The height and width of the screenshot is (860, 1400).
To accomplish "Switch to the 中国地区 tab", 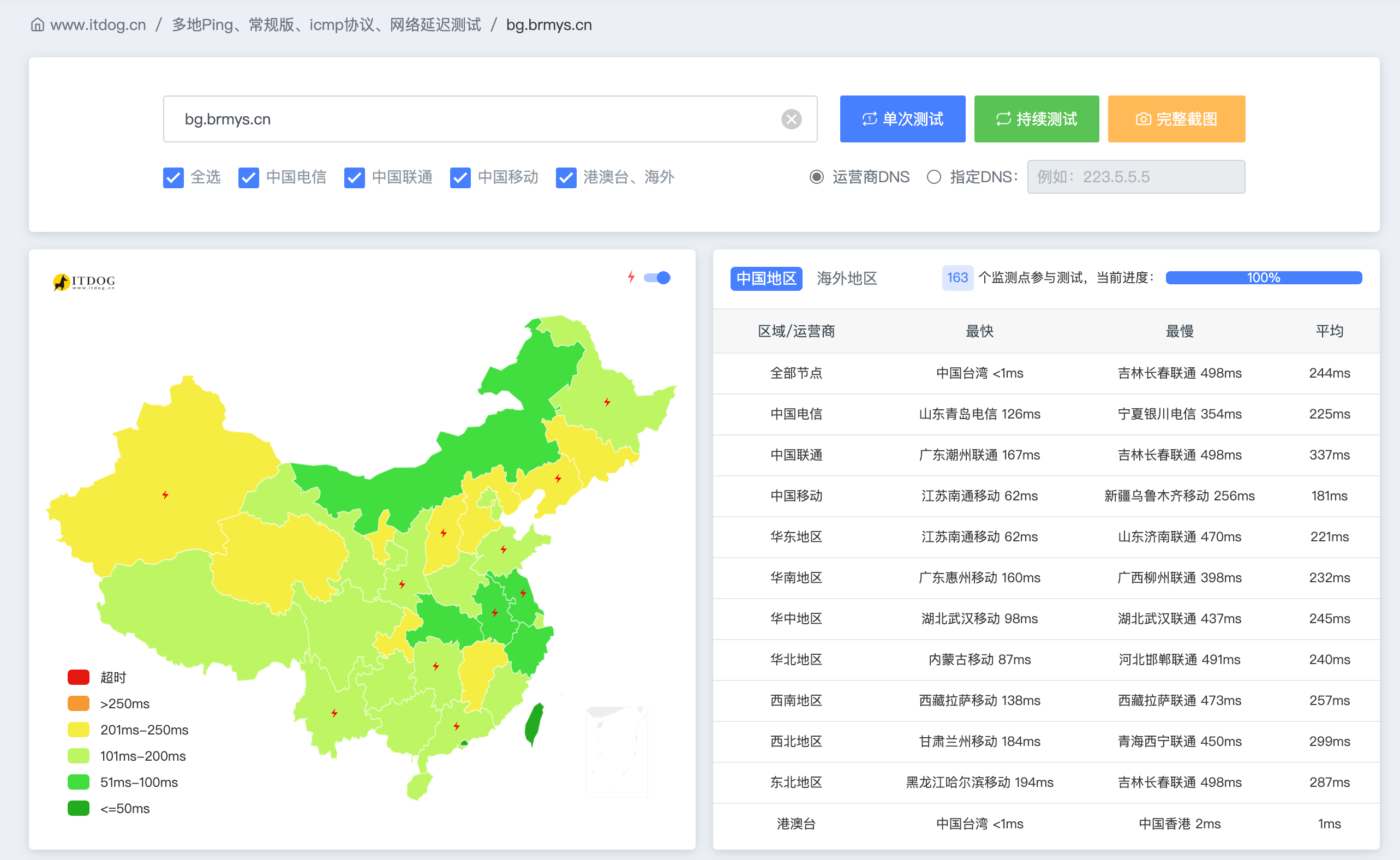I will tap(766, 278).
